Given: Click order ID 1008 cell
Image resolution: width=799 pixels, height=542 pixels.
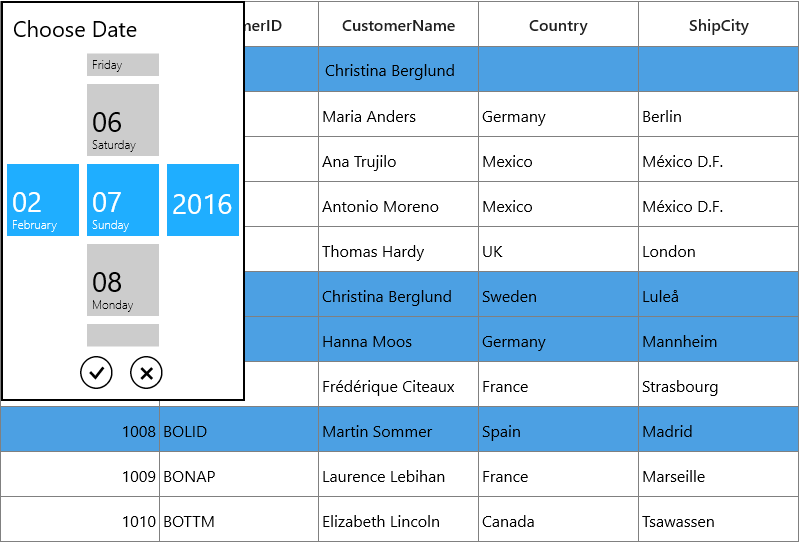Looking at the screenshot, I should (x=79, y=429).
